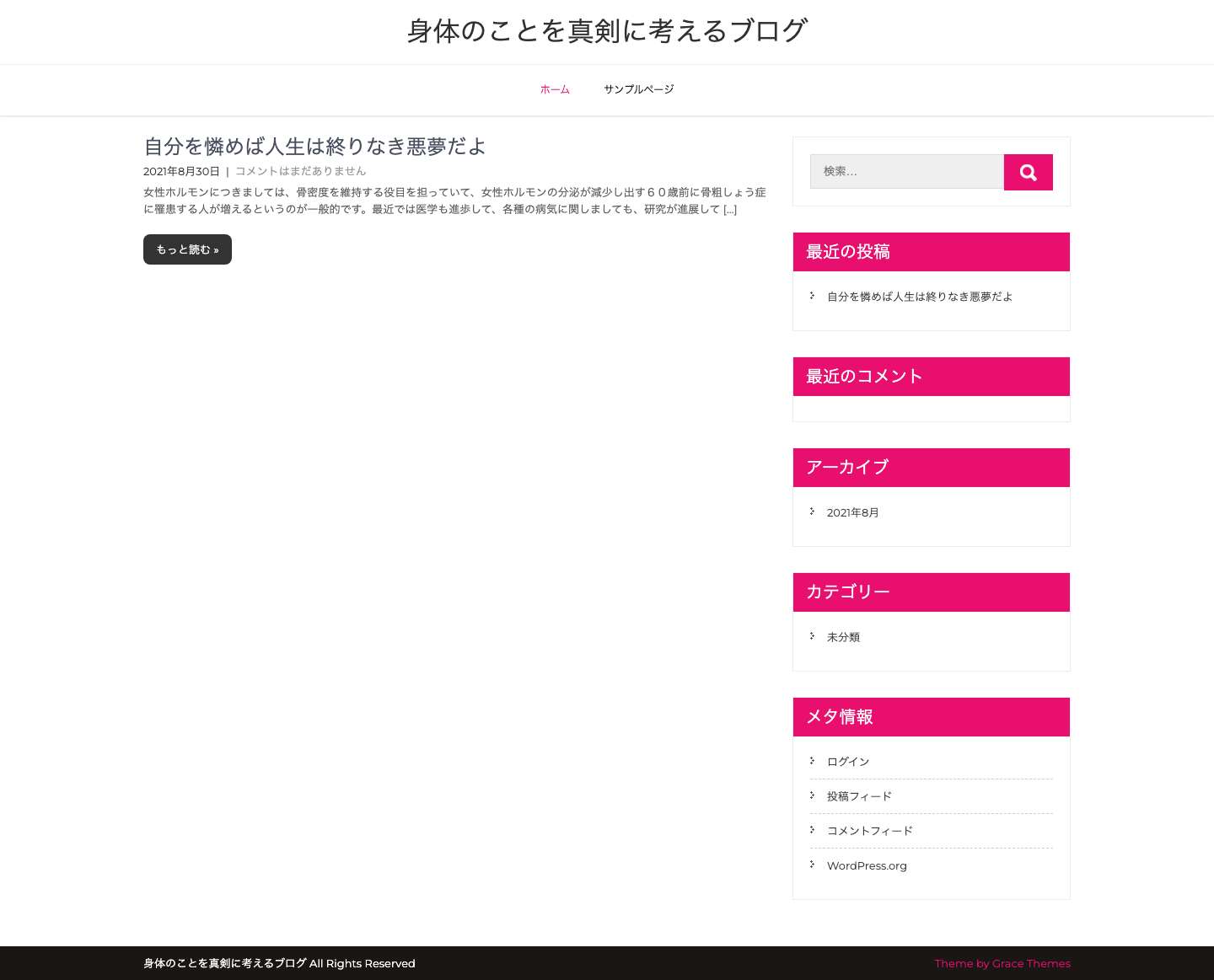Open the 未分類 category link
1214x980 pixels.
click(x=843, y=637)
